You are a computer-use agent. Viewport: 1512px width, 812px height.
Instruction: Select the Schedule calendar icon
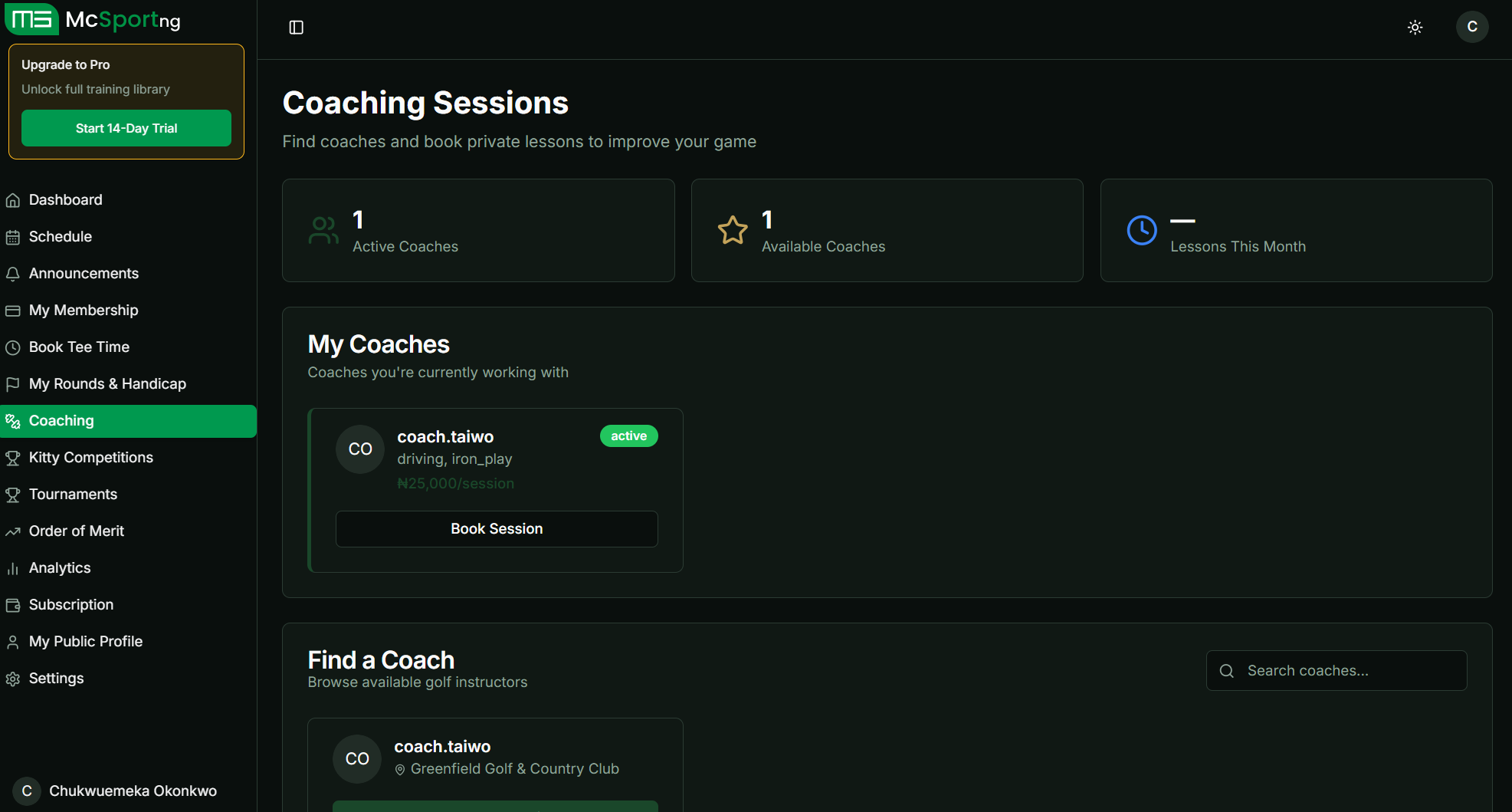click(x=14, y=236)
